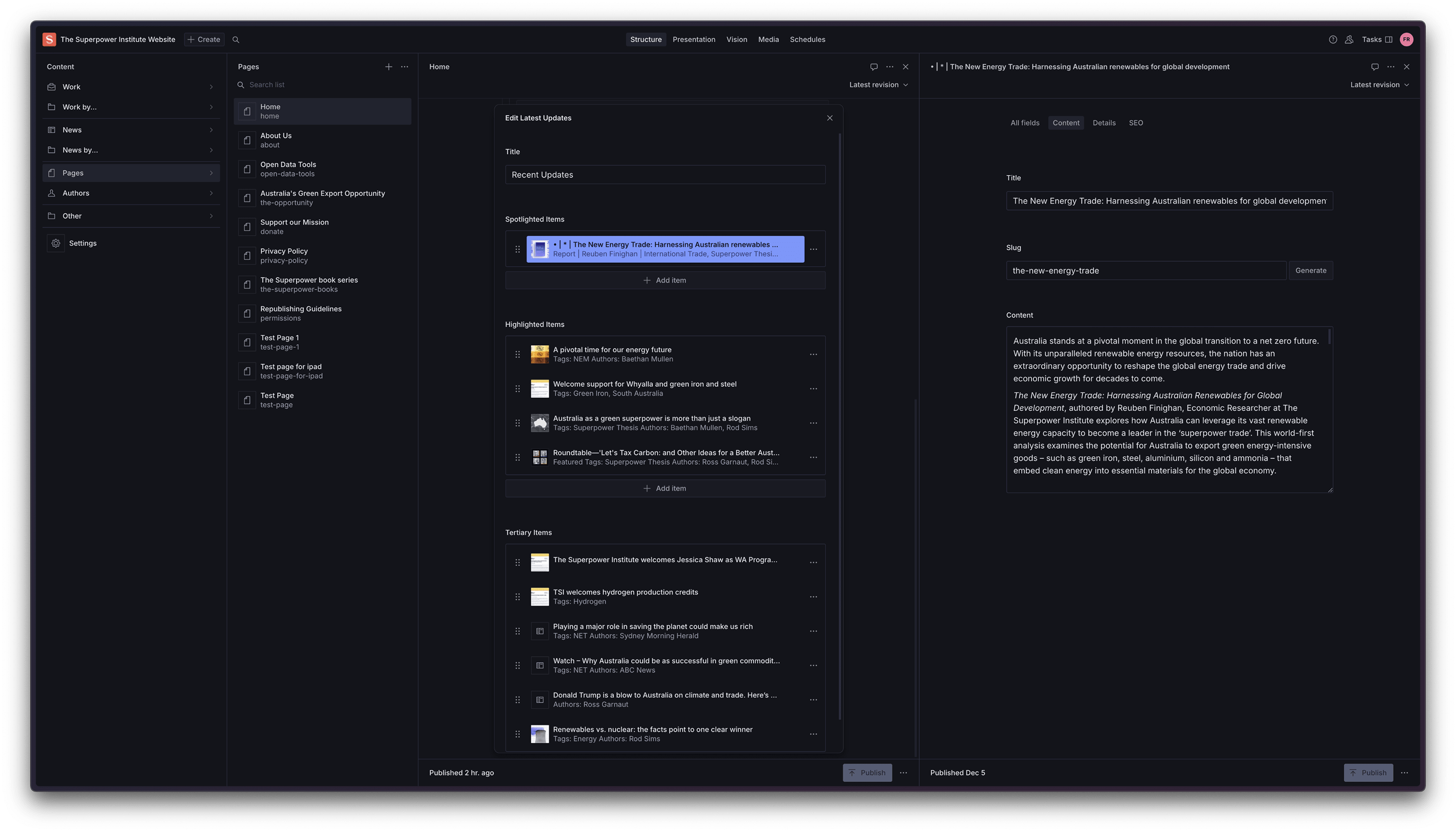Switch to the Media tab

pyautogui.click(x=768, y=39)
